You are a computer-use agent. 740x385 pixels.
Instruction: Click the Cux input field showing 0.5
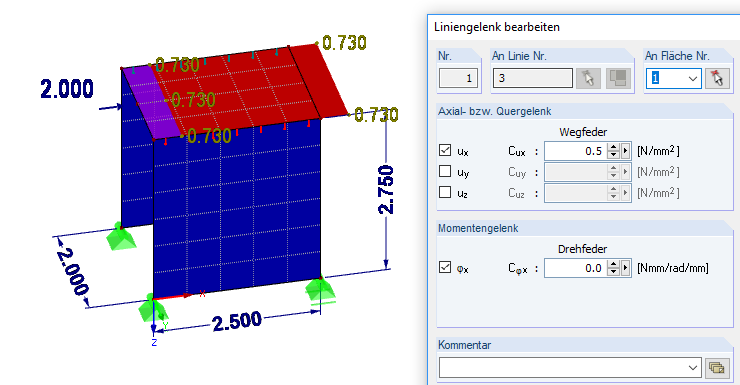(576, 151)
